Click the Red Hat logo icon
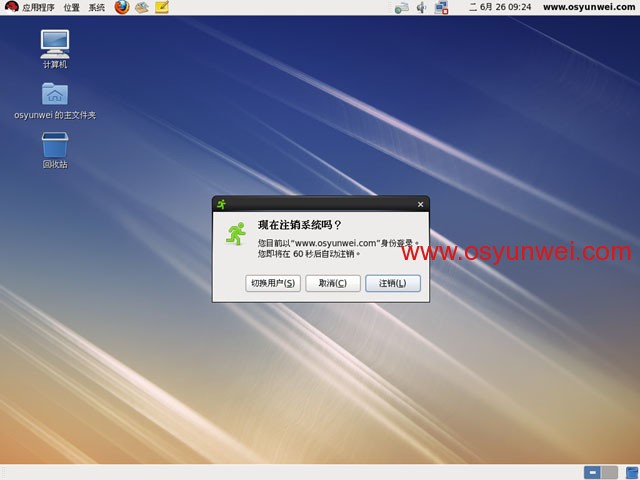Viewport: 640px width, 480px height. point(11,7)
